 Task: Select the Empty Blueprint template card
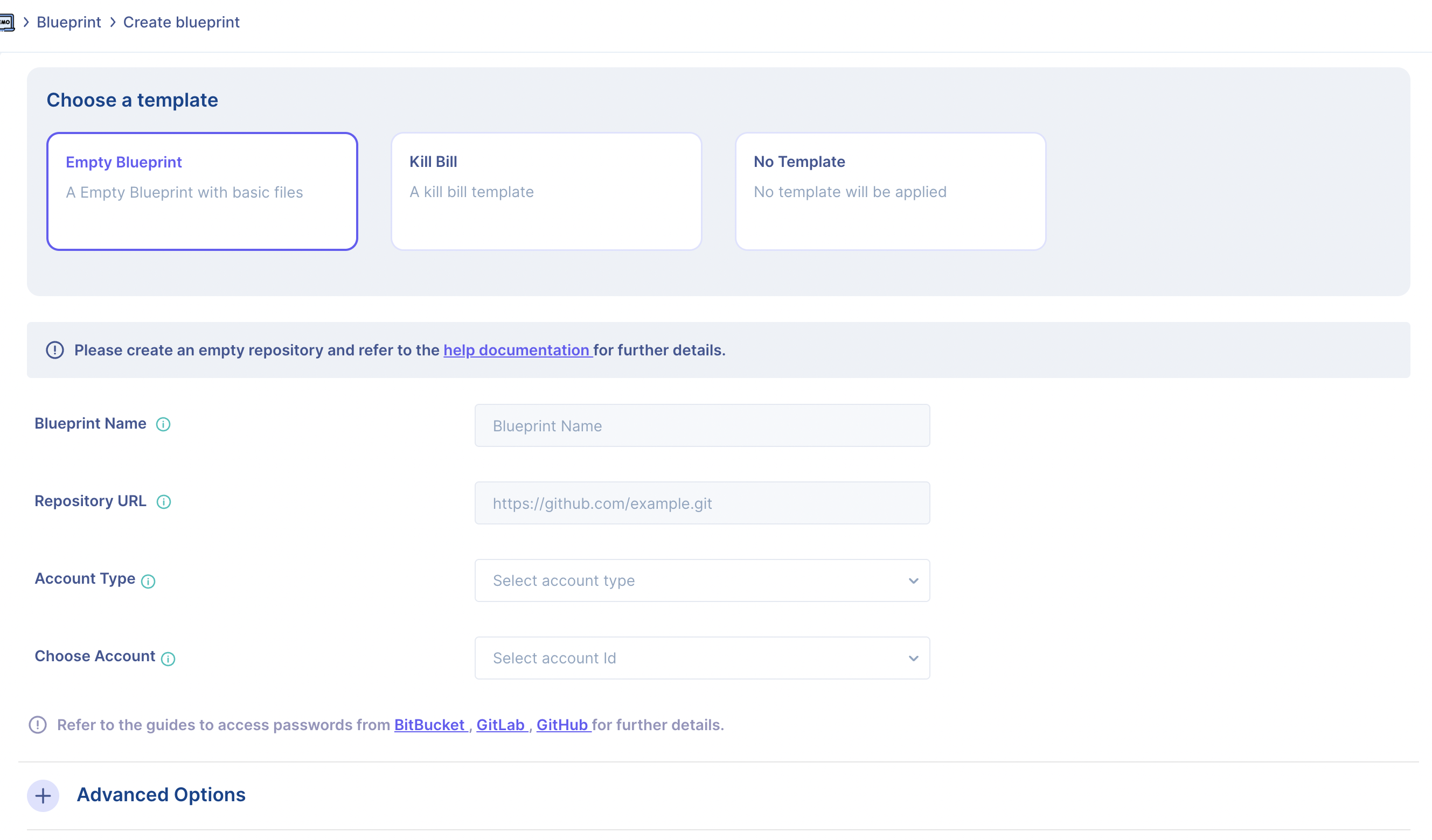point(201,191)
